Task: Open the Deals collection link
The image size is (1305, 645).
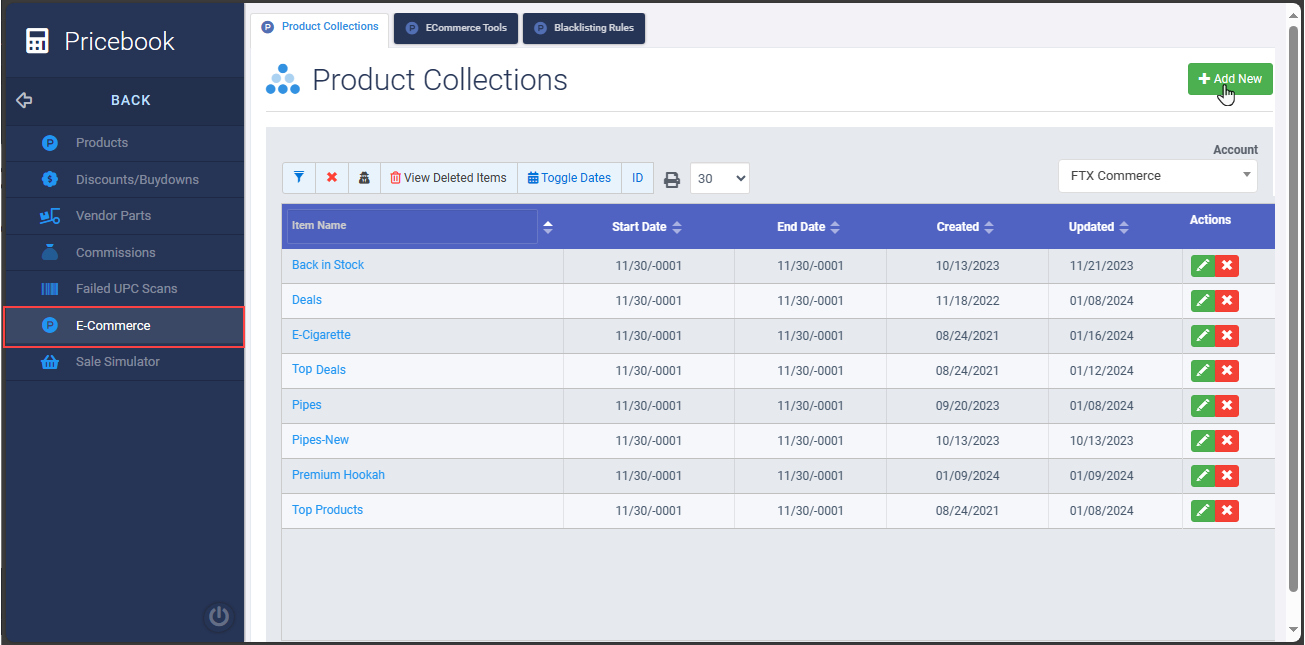Action: pos(307,300)
